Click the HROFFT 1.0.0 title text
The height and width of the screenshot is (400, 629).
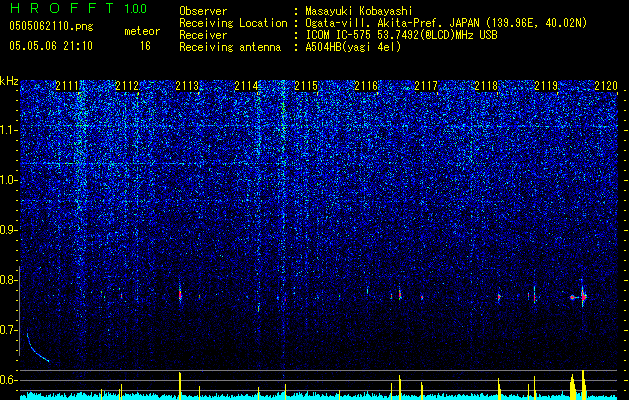click(78, 8)
